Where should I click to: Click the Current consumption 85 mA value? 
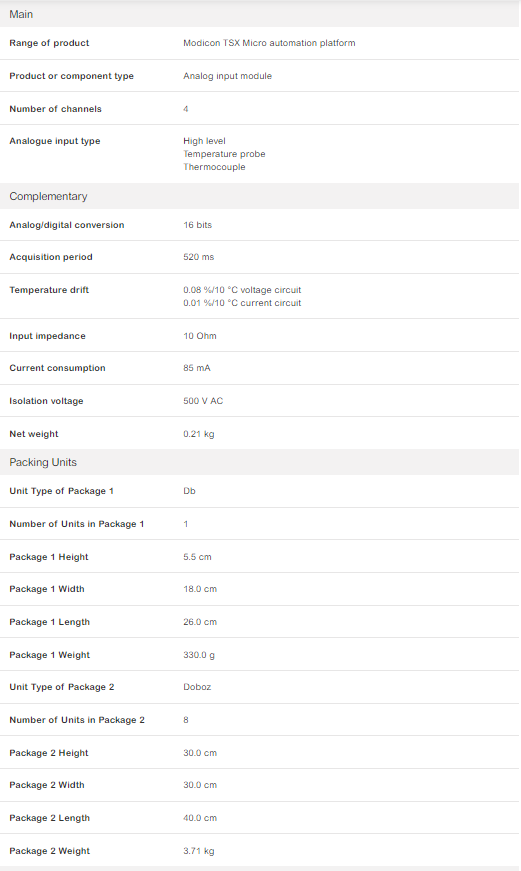197,368
